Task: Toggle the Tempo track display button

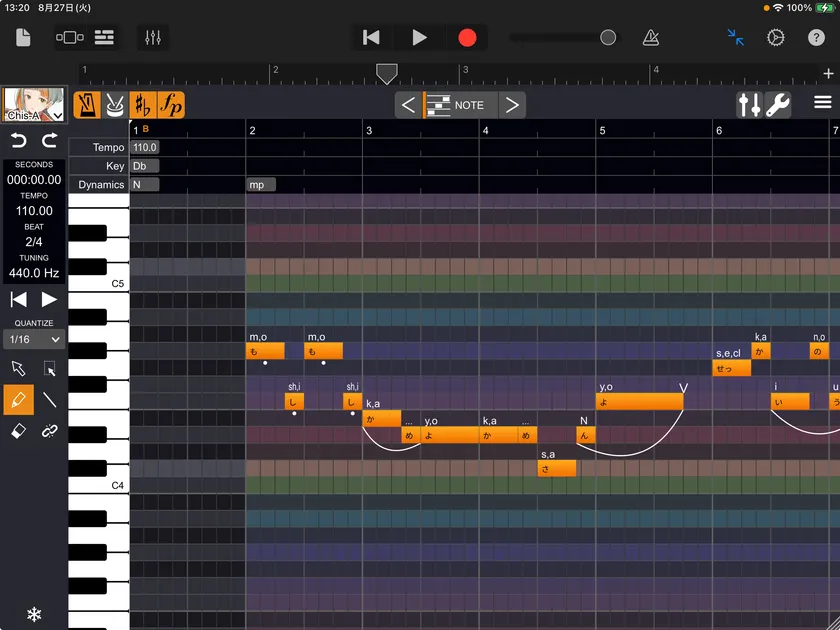Action: [x=87, y=104]
